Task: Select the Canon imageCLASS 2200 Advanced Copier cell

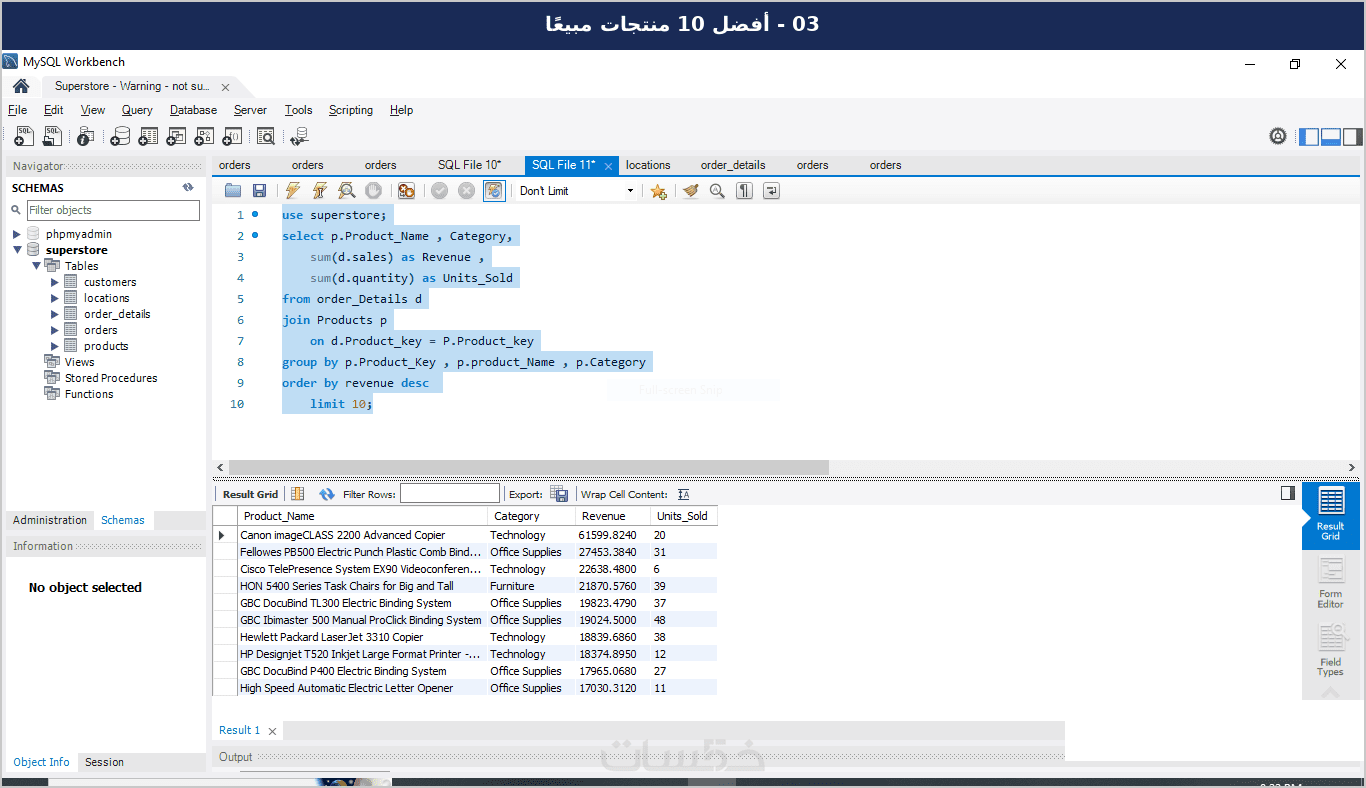Action: tap(362, 535)
